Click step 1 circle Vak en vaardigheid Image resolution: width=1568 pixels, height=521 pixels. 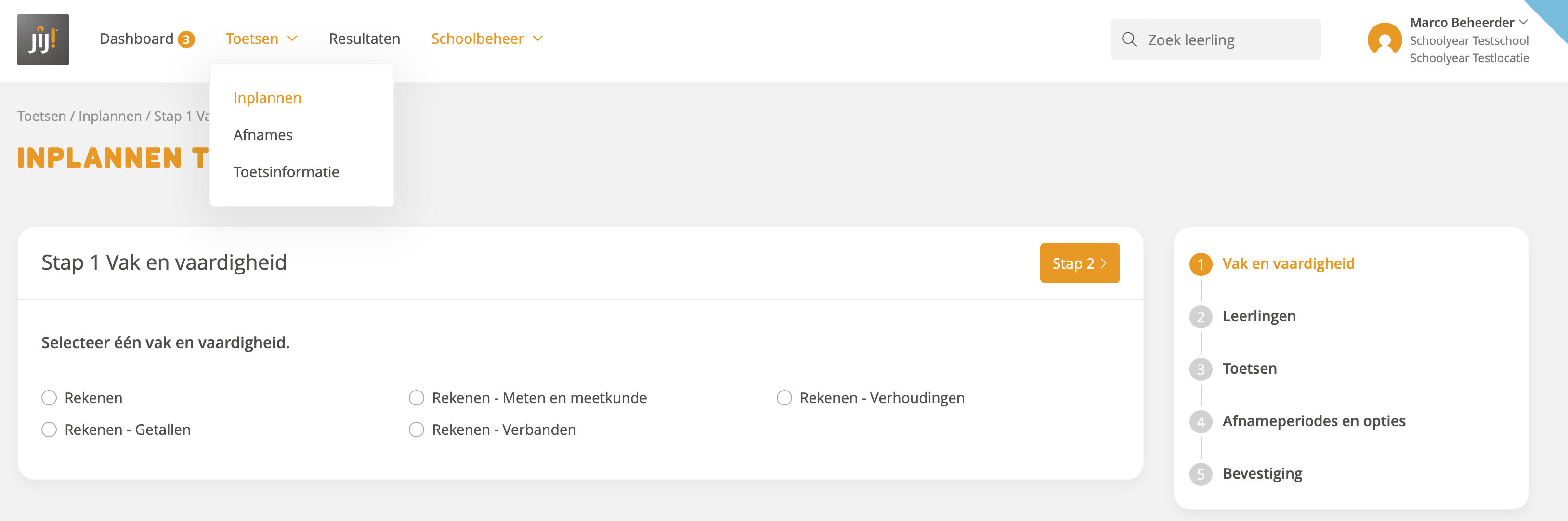point(1201,264)
